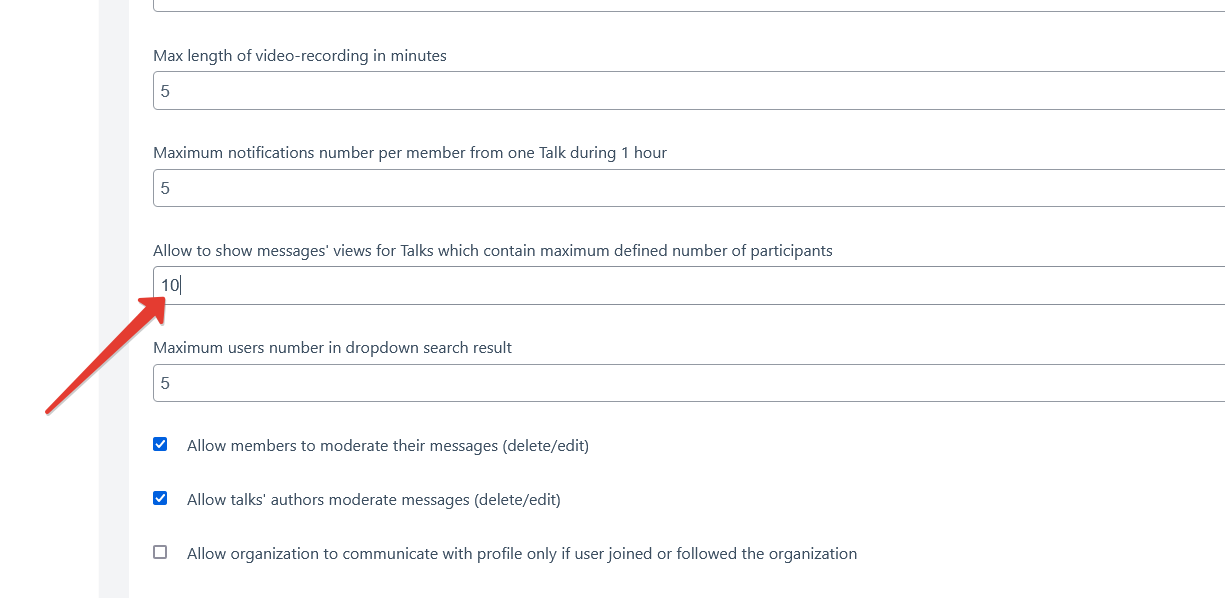Disable the talks' authors moderate messages checkbox
This screenshot has width=1225, height=598.
pos(160,498)
